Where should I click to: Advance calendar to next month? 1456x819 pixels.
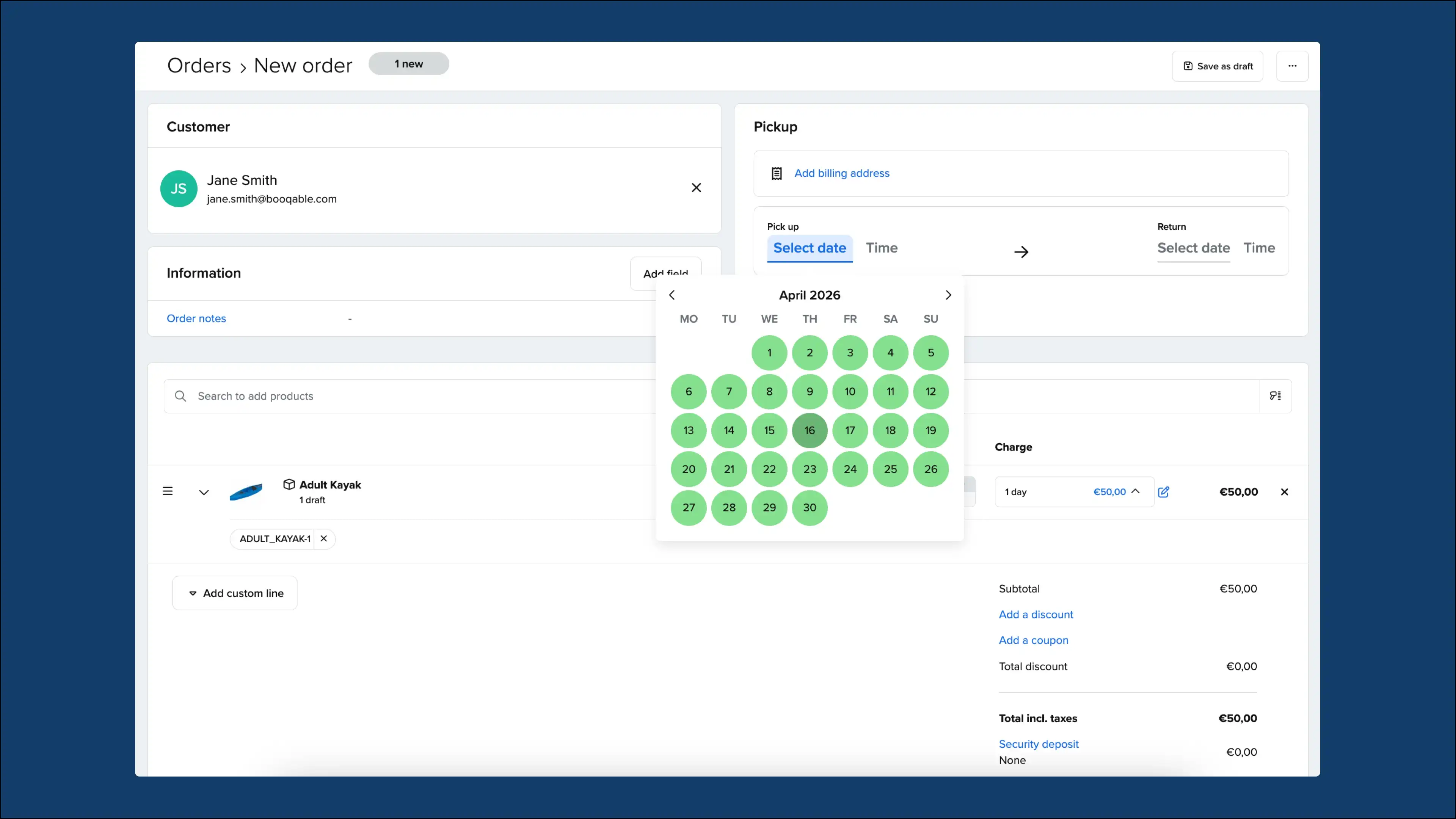coord(948,295)
